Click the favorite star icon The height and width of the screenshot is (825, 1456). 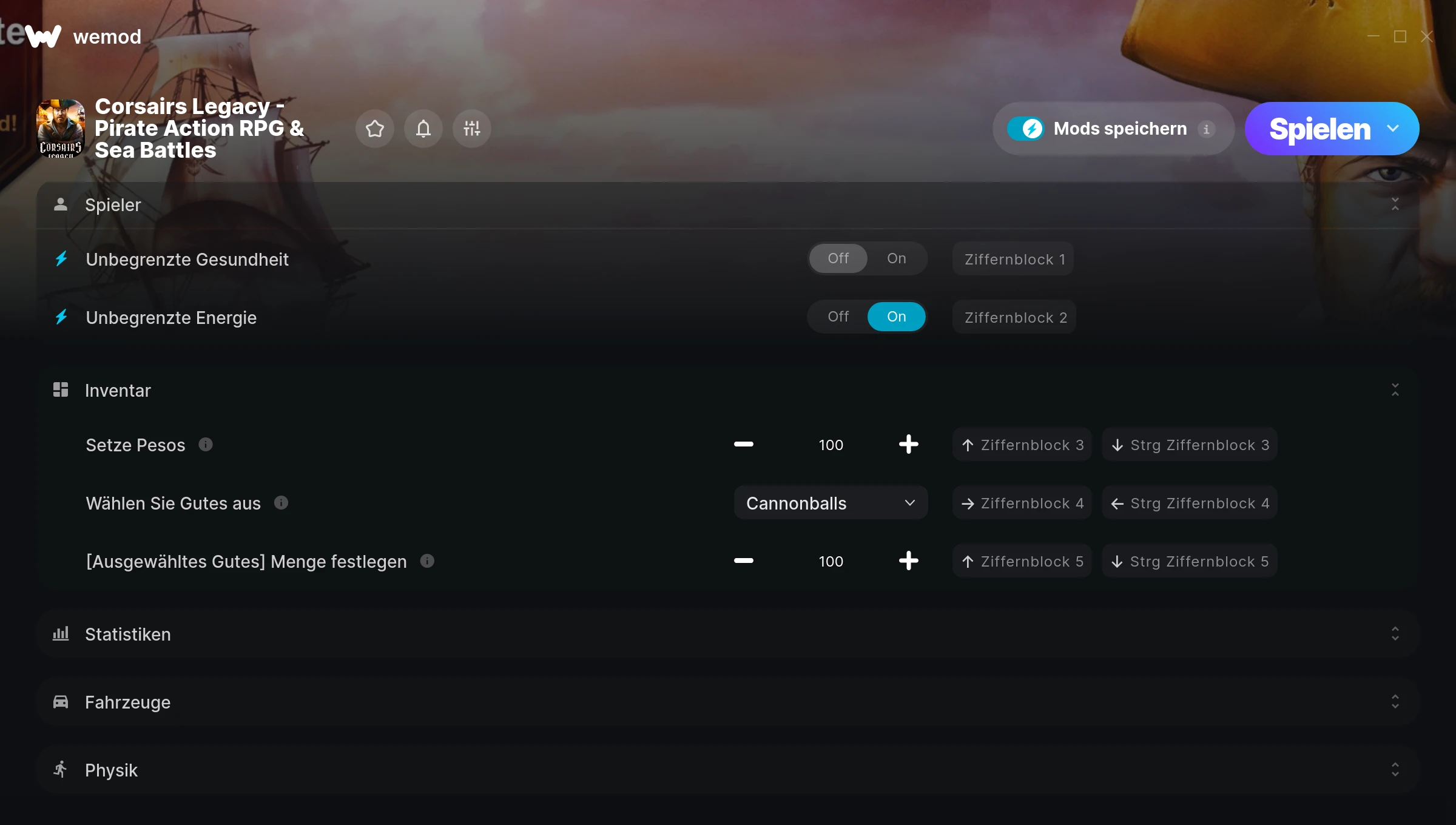coord(375,129)
